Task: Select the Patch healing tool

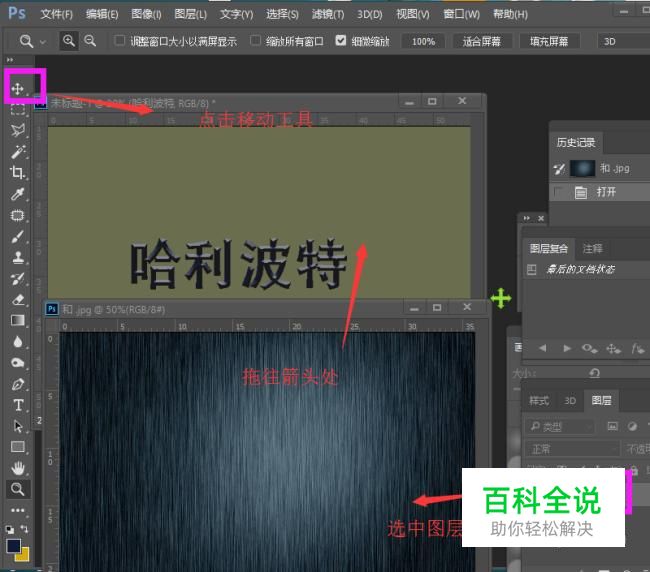Action: 17,215
